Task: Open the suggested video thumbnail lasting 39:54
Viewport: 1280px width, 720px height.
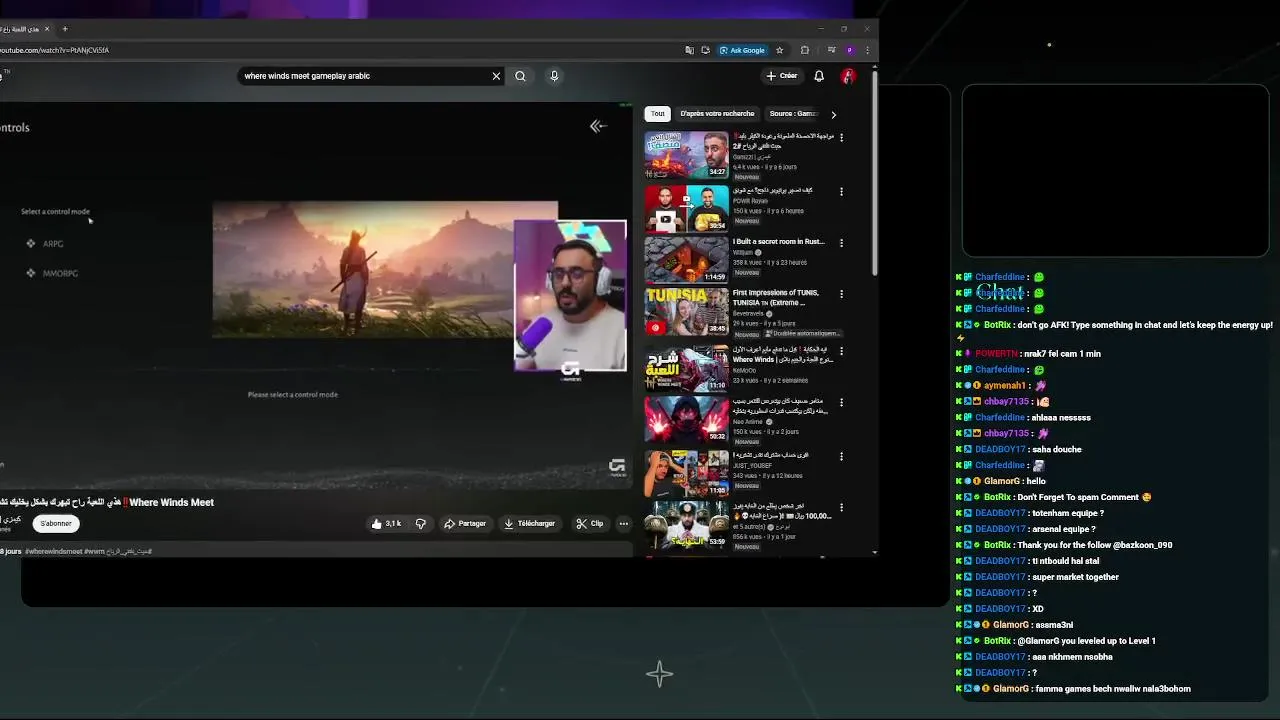Action: point(686,209)
